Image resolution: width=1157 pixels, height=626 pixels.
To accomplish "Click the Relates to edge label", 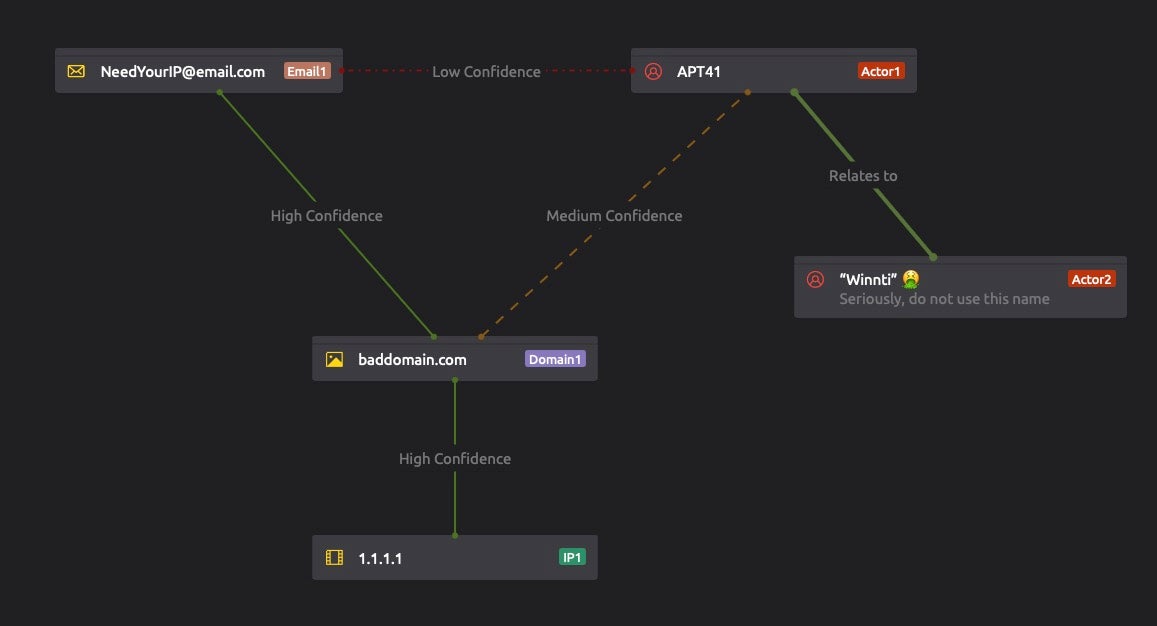I will pos(863,176).
